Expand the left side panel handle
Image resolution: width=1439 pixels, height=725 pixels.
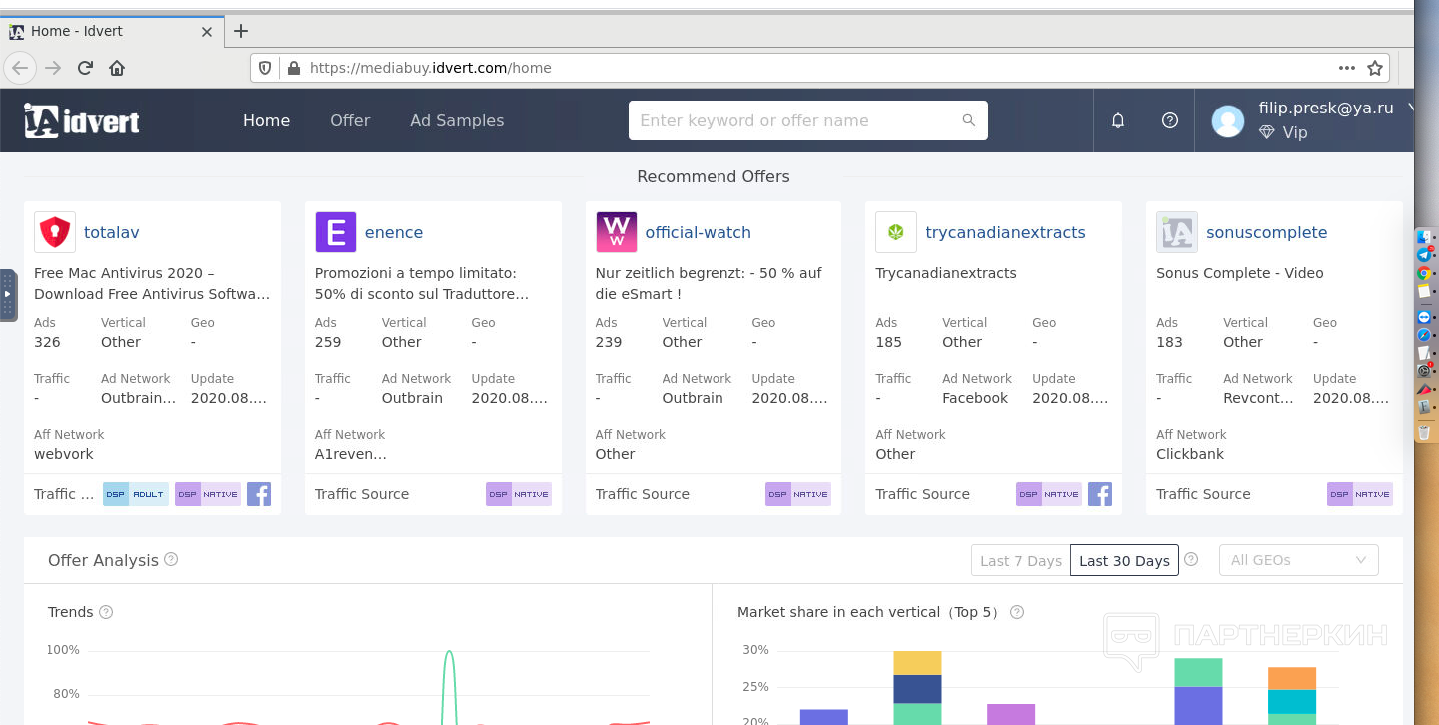coord(8,295)
